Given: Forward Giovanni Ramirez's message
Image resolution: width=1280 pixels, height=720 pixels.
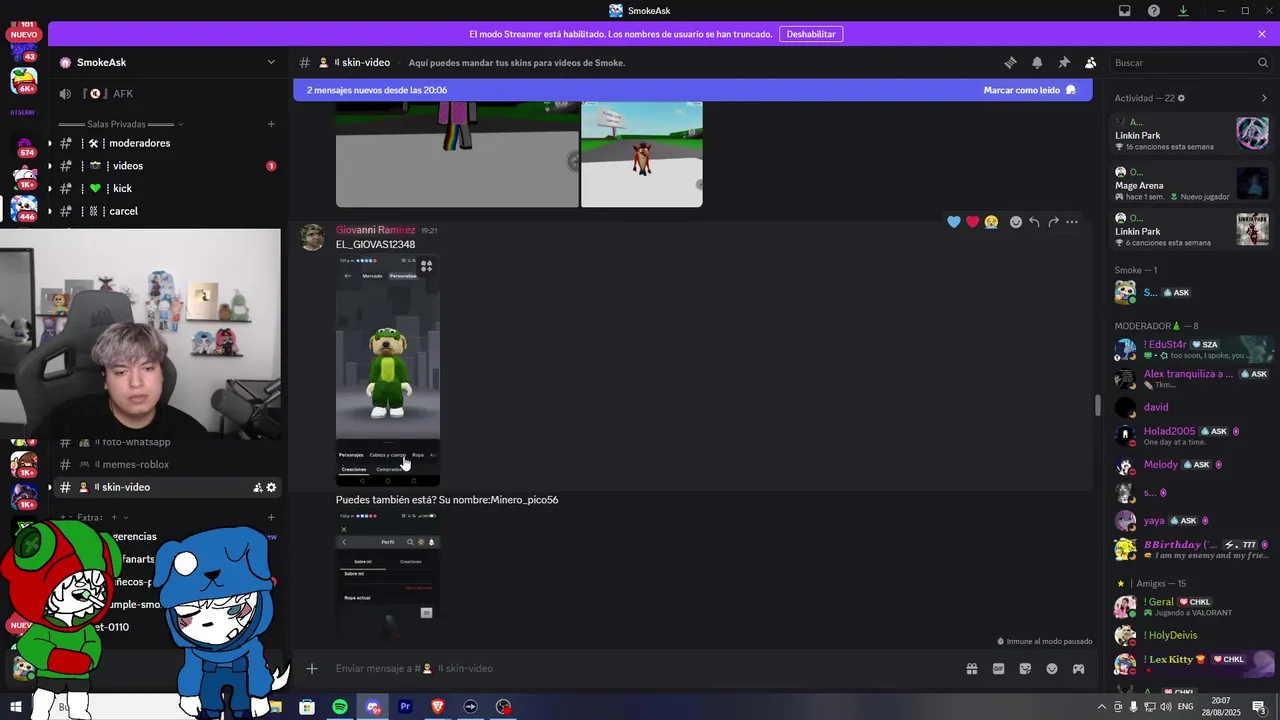Looking at the screenshot, I should coord(1053,222).
